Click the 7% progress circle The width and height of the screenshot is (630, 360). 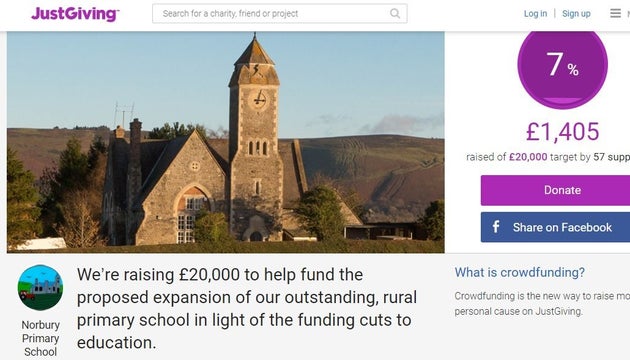[562, 66]
